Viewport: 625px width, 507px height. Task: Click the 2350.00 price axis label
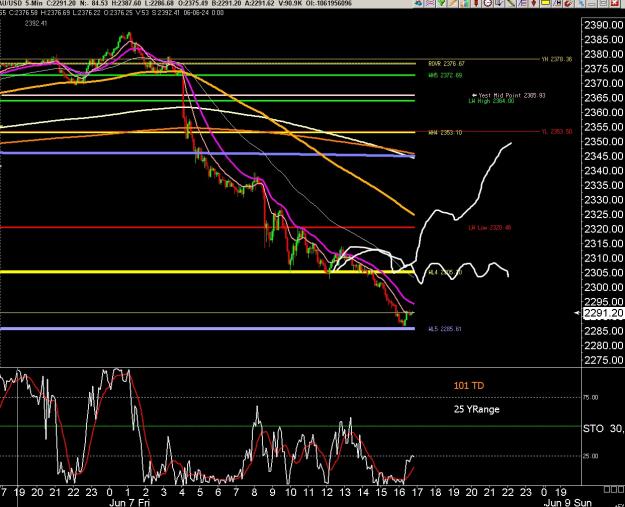click(603, 141)
